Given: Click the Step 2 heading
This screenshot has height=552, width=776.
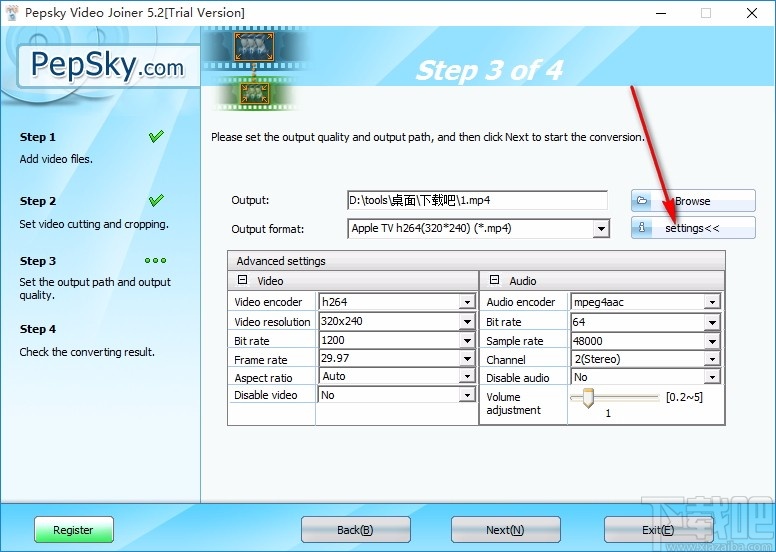Looking at the screenshot, I should [38, 201].
